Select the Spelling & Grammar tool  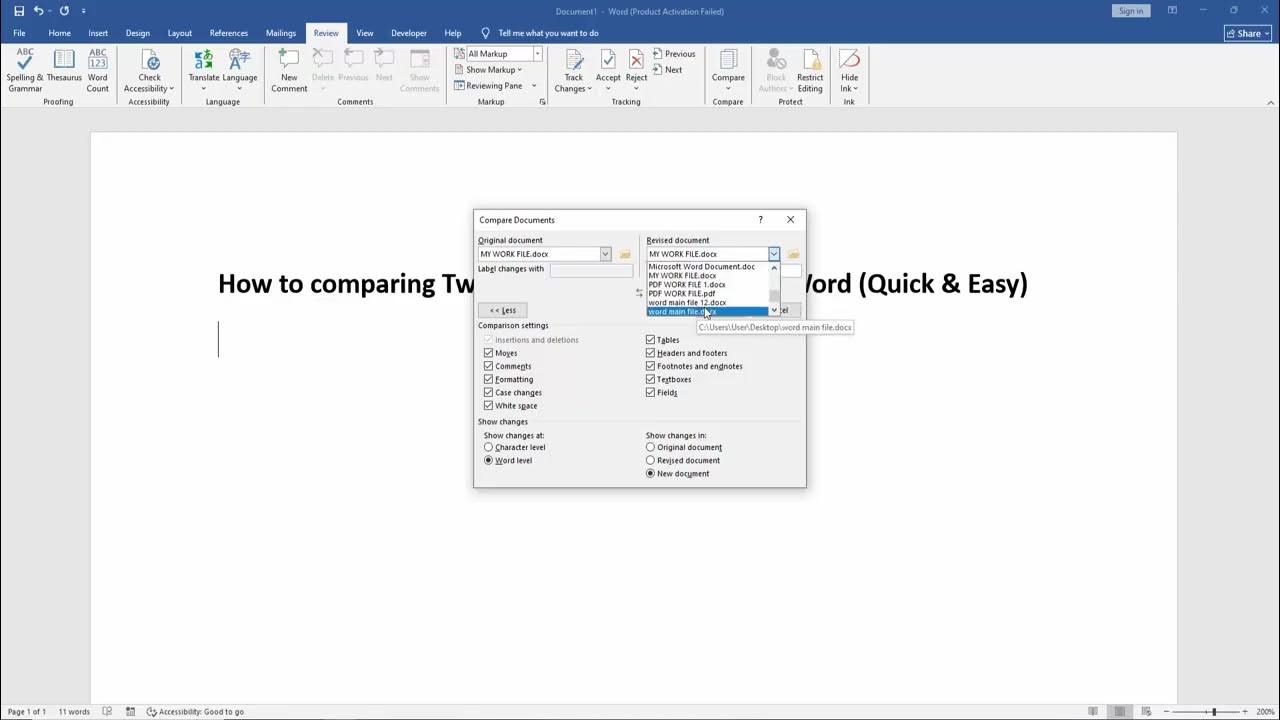[x=25, y=70]
